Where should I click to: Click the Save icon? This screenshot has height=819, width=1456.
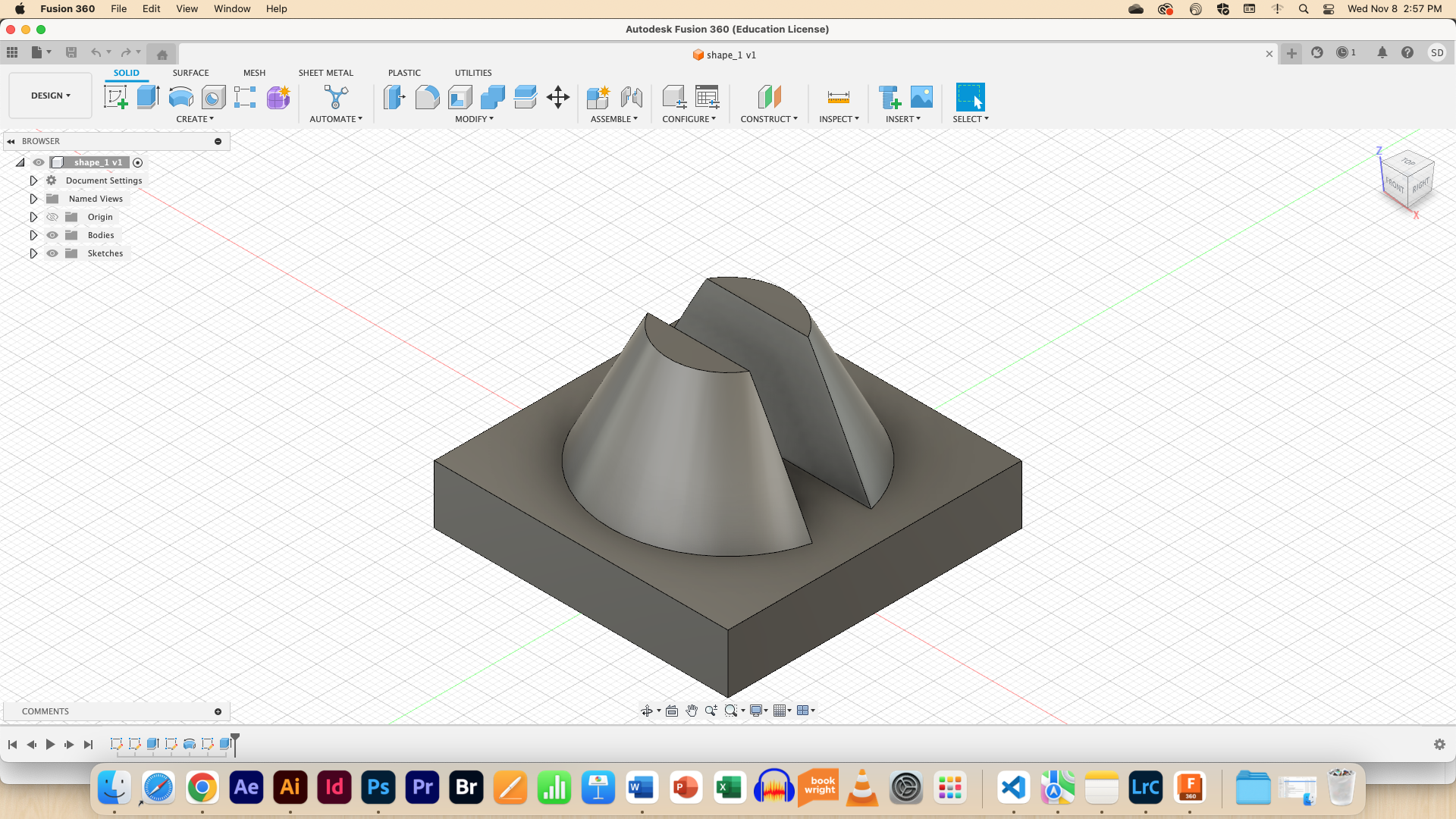tap(71, 52)
